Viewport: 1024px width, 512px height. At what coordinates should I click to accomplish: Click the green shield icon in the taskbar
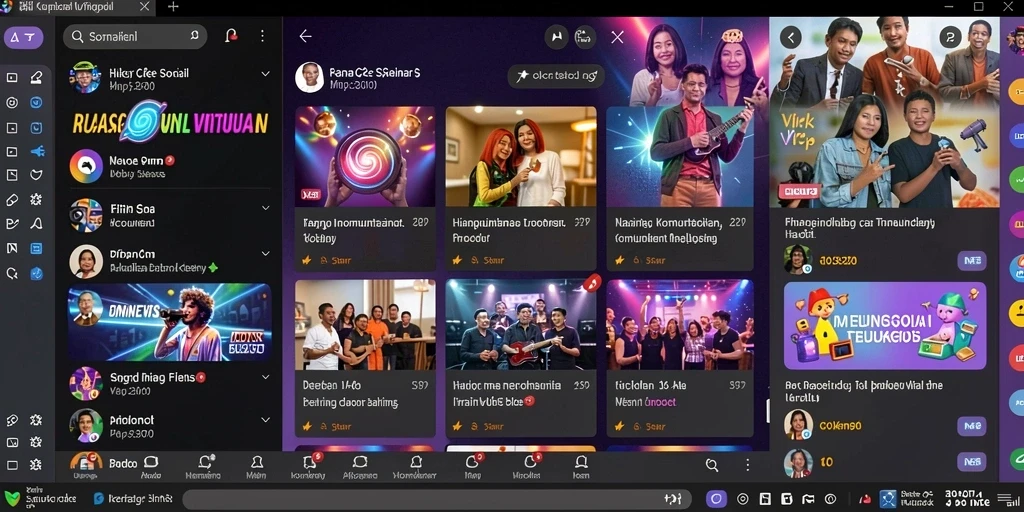coord(12,499)
